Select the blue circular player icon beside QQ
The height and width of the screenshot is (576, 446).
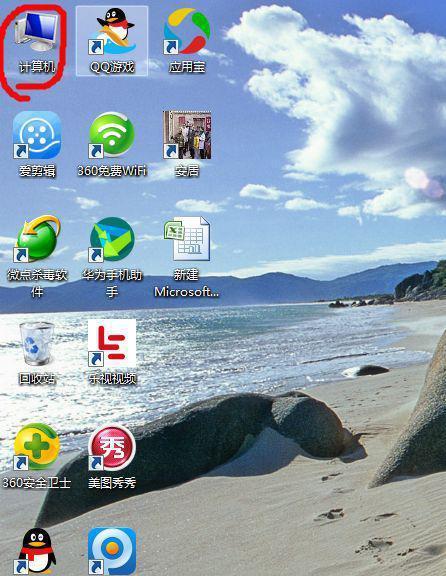point(112,551)
